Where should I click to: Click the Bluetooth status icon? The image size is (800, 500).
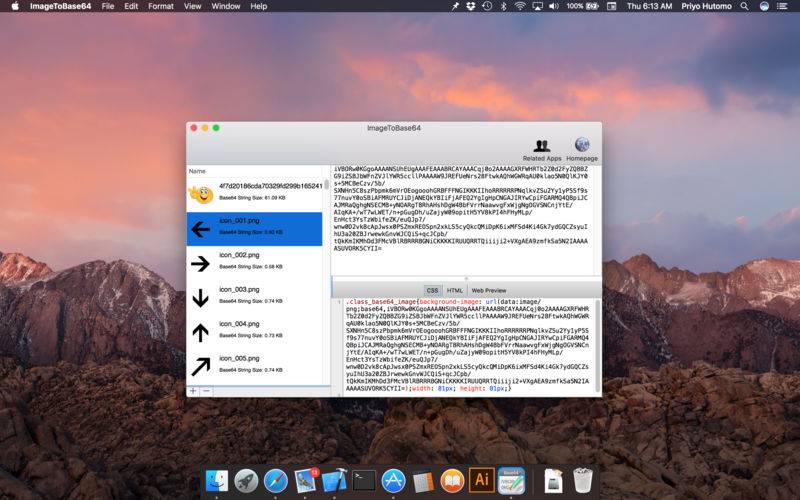point(503,6)
